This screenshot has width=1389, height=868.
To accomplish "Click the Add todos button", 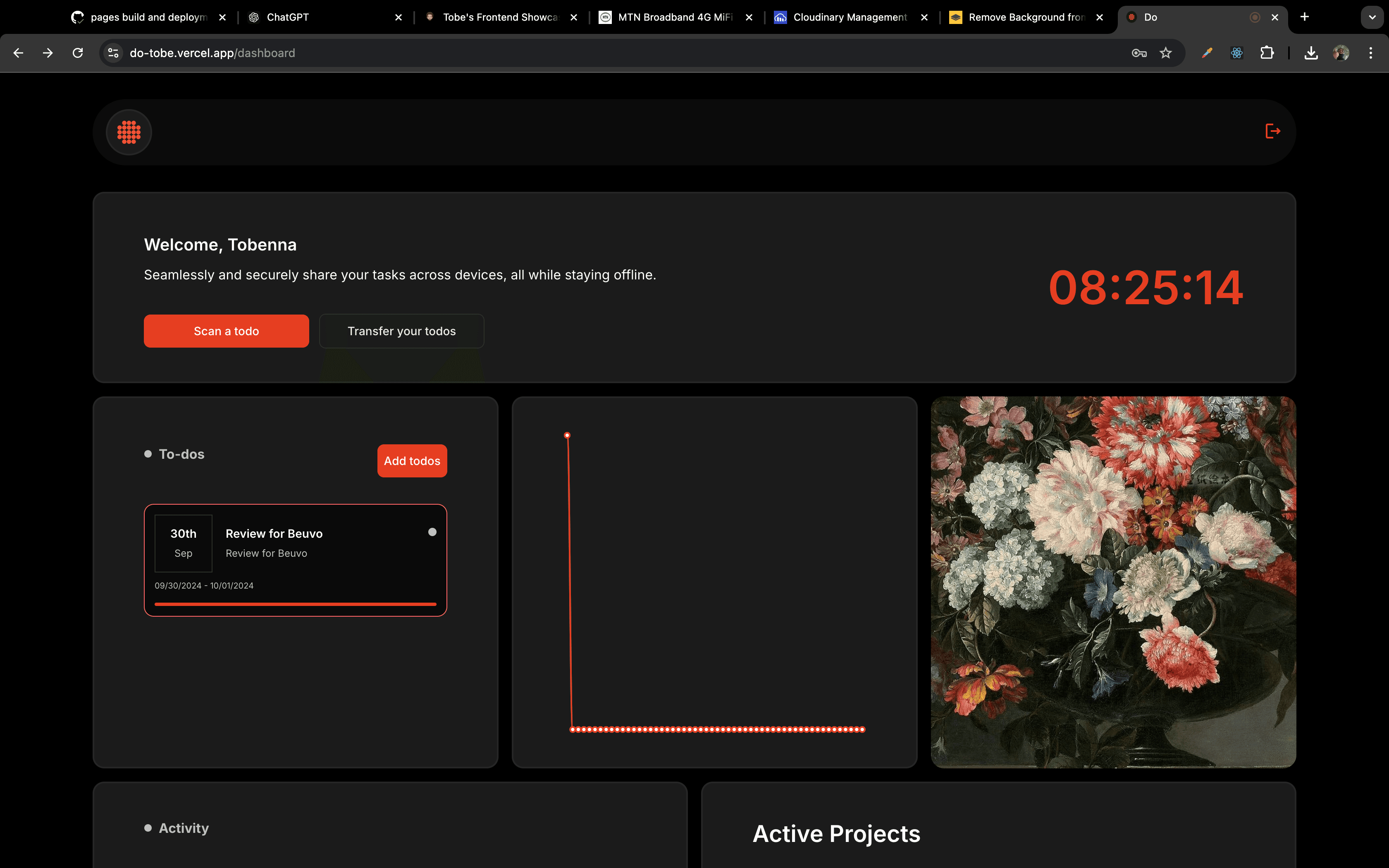I will [412, 461].
